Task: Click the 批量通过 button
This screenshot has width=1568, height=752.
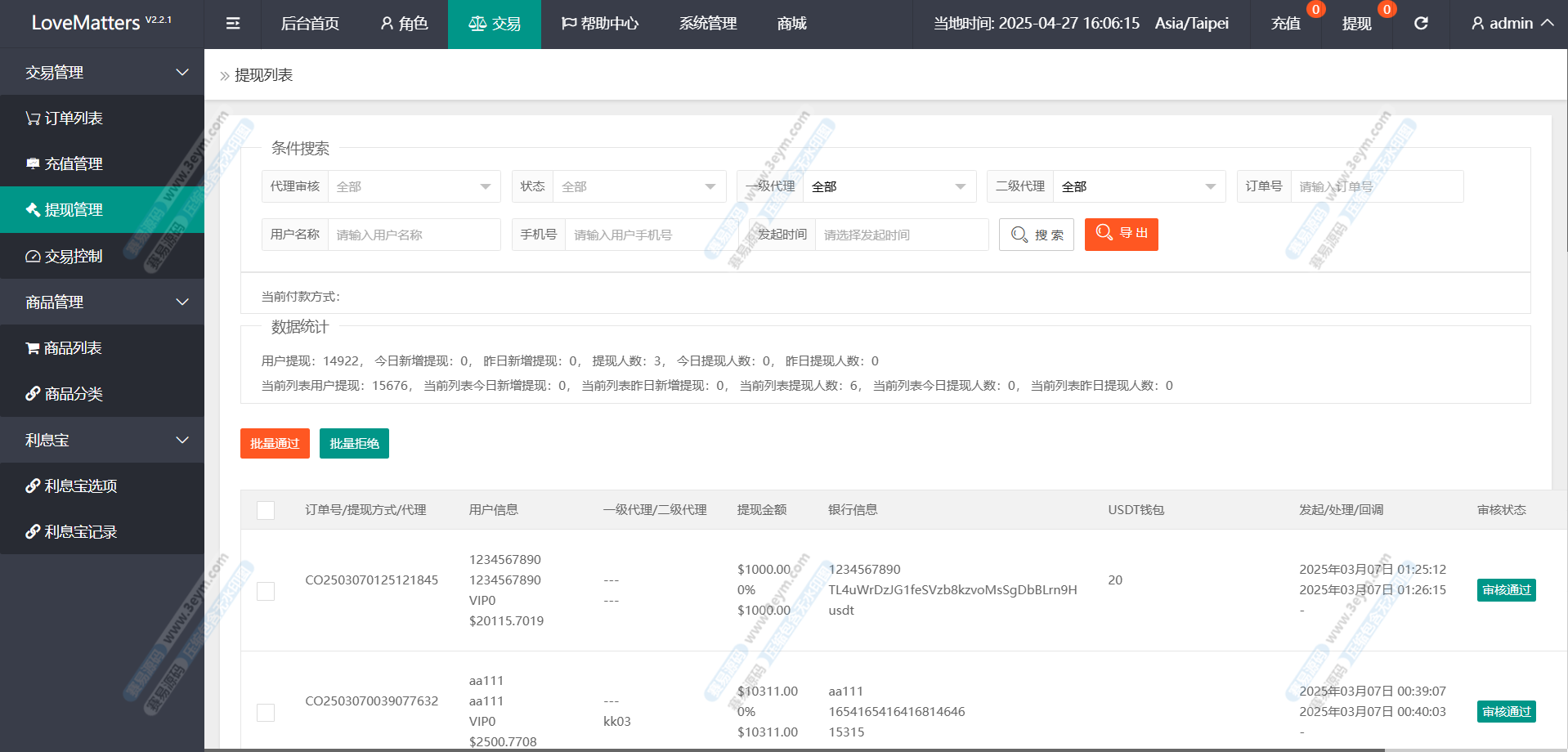Action: pos(275,444)
